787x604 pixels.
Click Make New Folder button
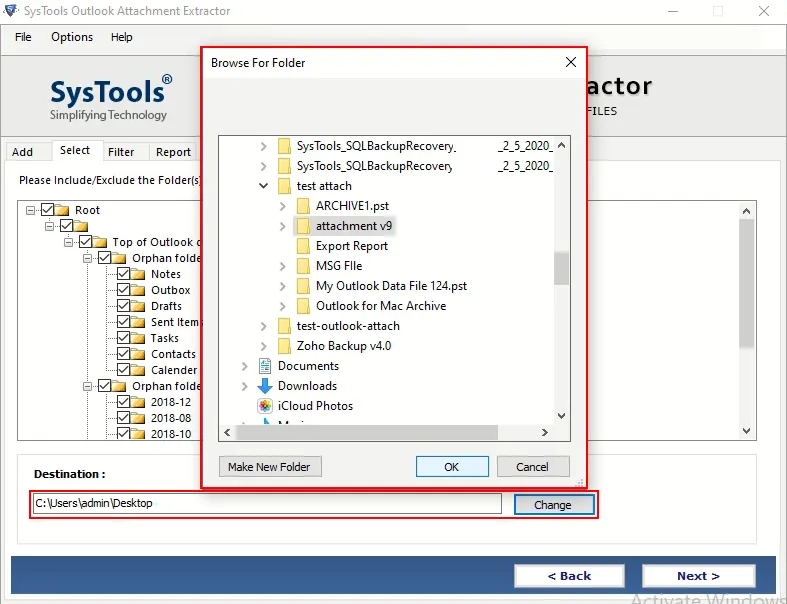(270, 466)
